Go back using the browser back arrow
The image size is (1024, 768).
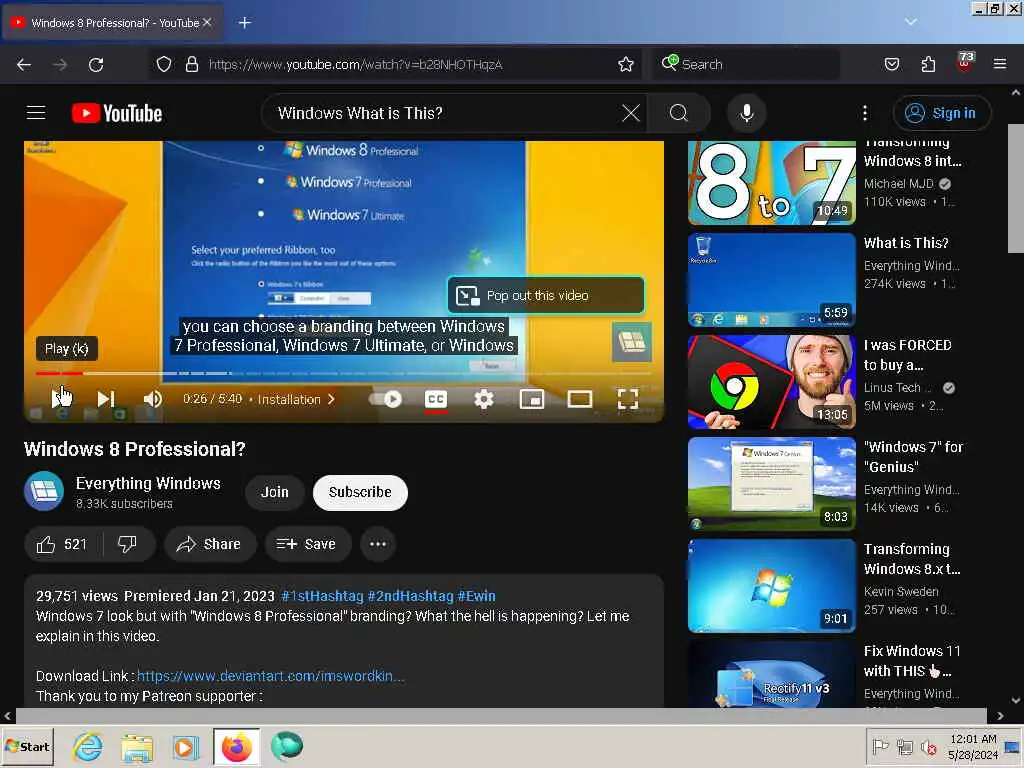(x=24, y=65)
